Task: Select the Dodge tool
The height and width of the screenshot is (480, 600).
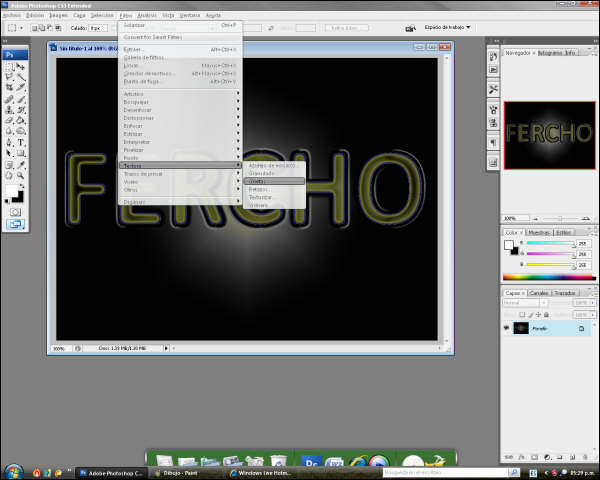Action: pos(21,131)
